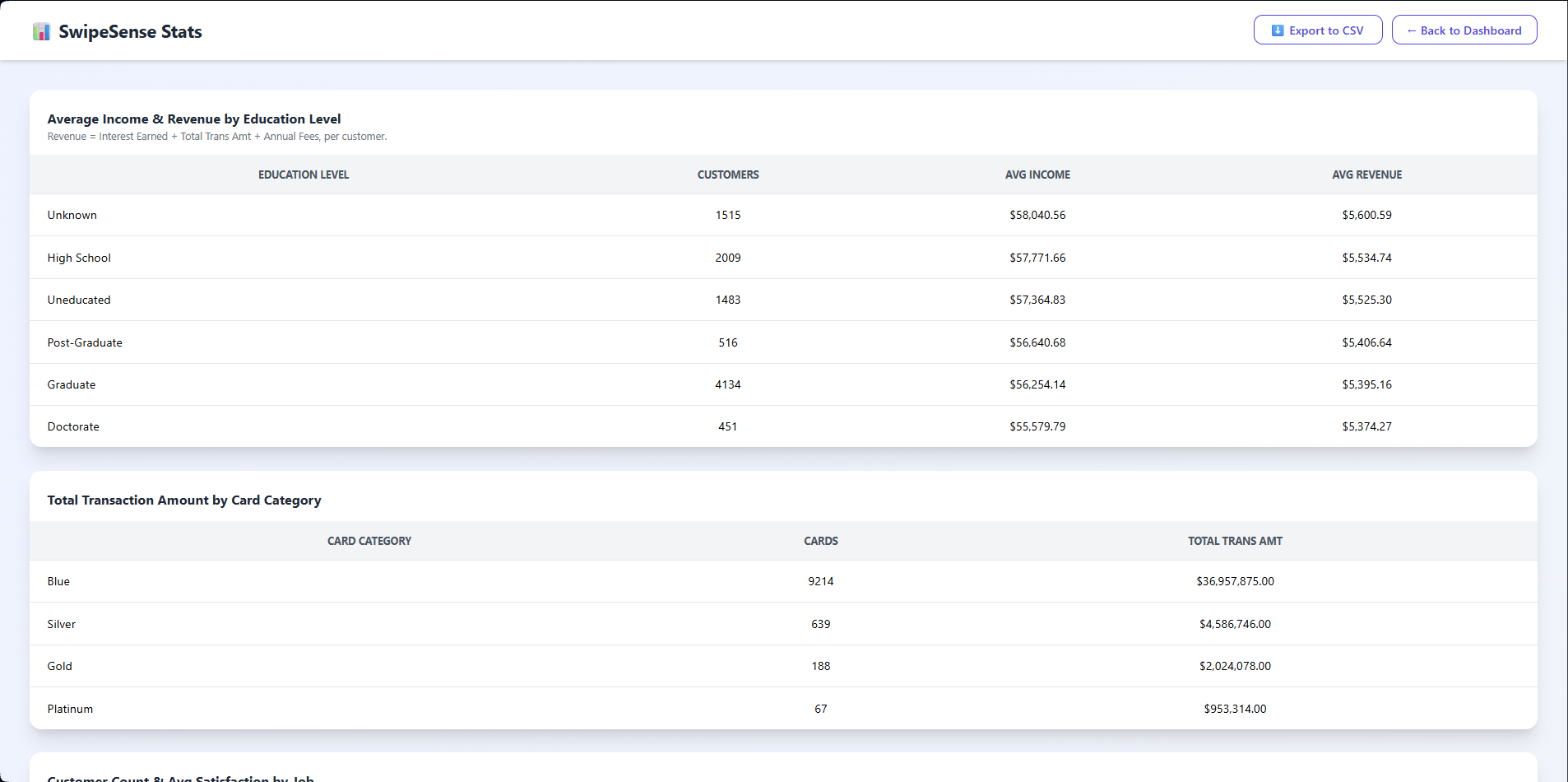Click avg revenue $5,525.30
This screenshot has width=1568, height=782.
1366,300
